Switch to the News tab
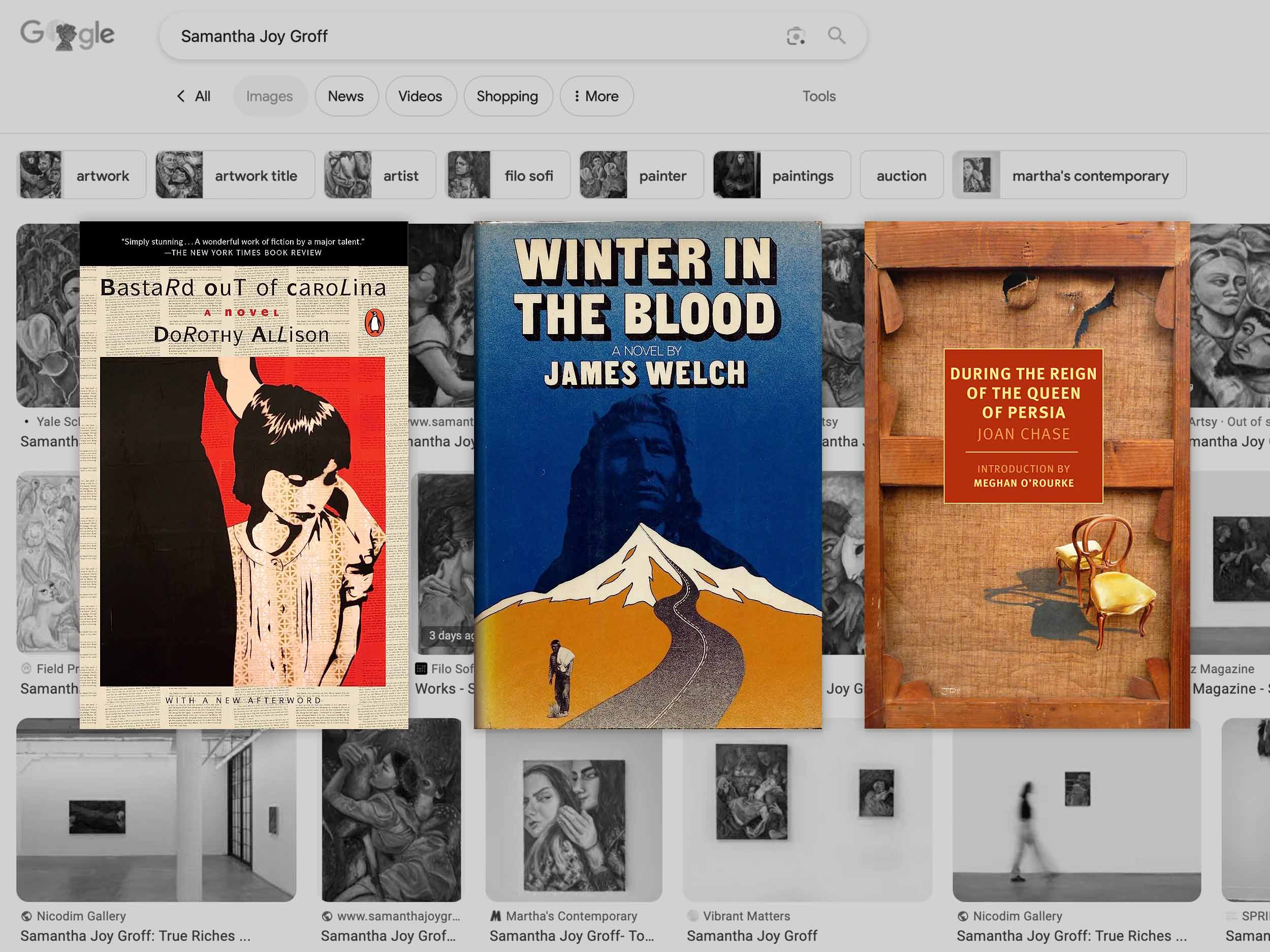Screen dimensions: 1270x952 click(345, 96)
